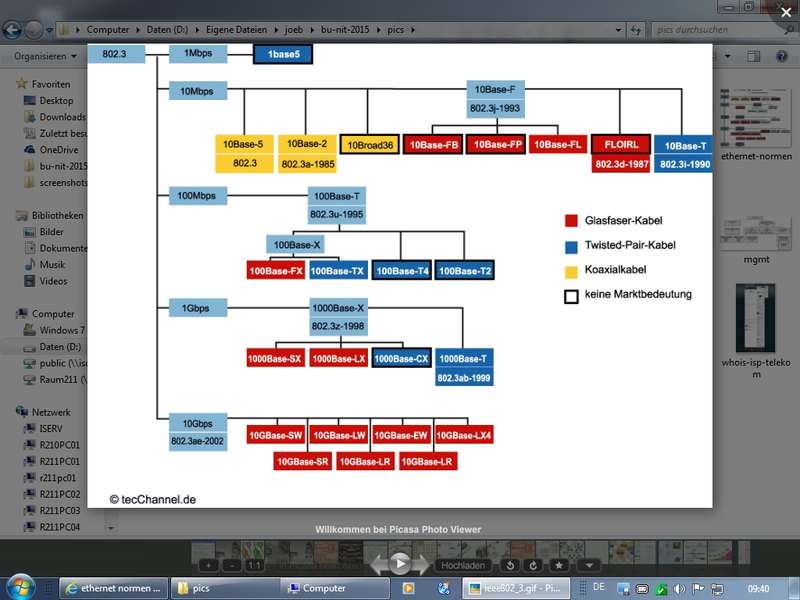Expand breadcrumb arrow after joeb

[312, 30]
